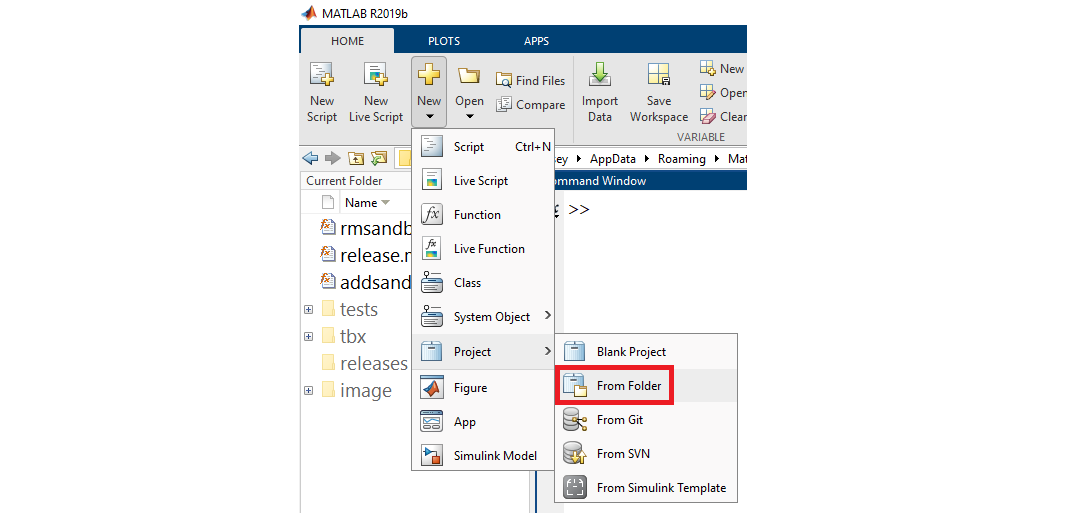Image resolution: width=1069 pixels, height=521 pixels.
Task: Click the New Script icon
Action: pos(321,76)
